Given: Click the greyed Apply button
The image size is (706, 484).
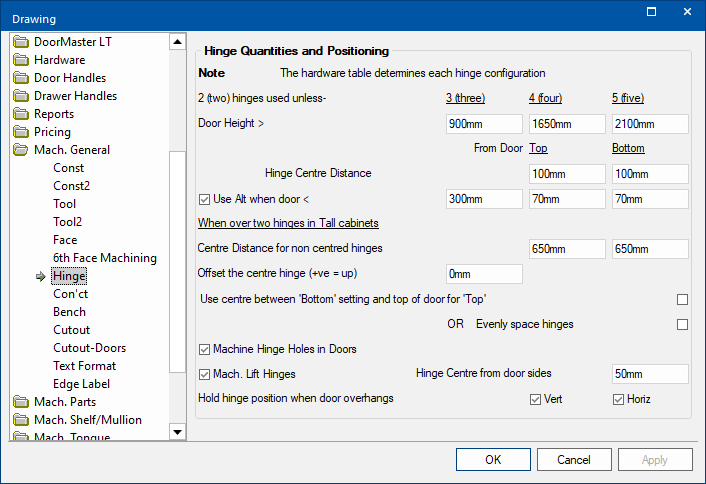Looking at the screenshot, I should [655, 460].
